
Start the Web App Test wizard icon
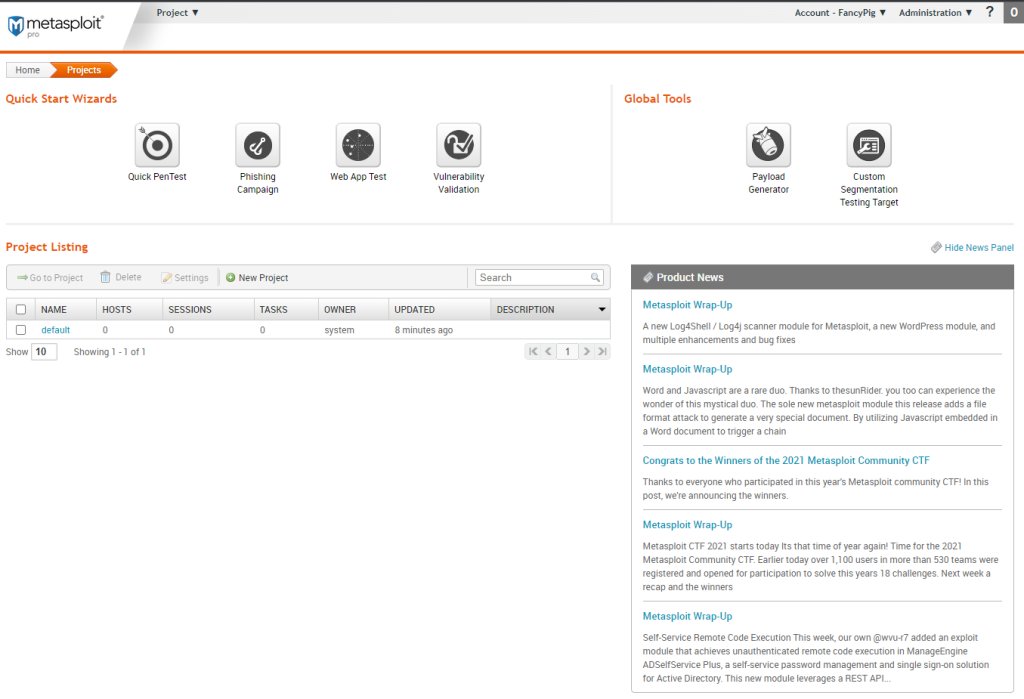click(359, 145)
